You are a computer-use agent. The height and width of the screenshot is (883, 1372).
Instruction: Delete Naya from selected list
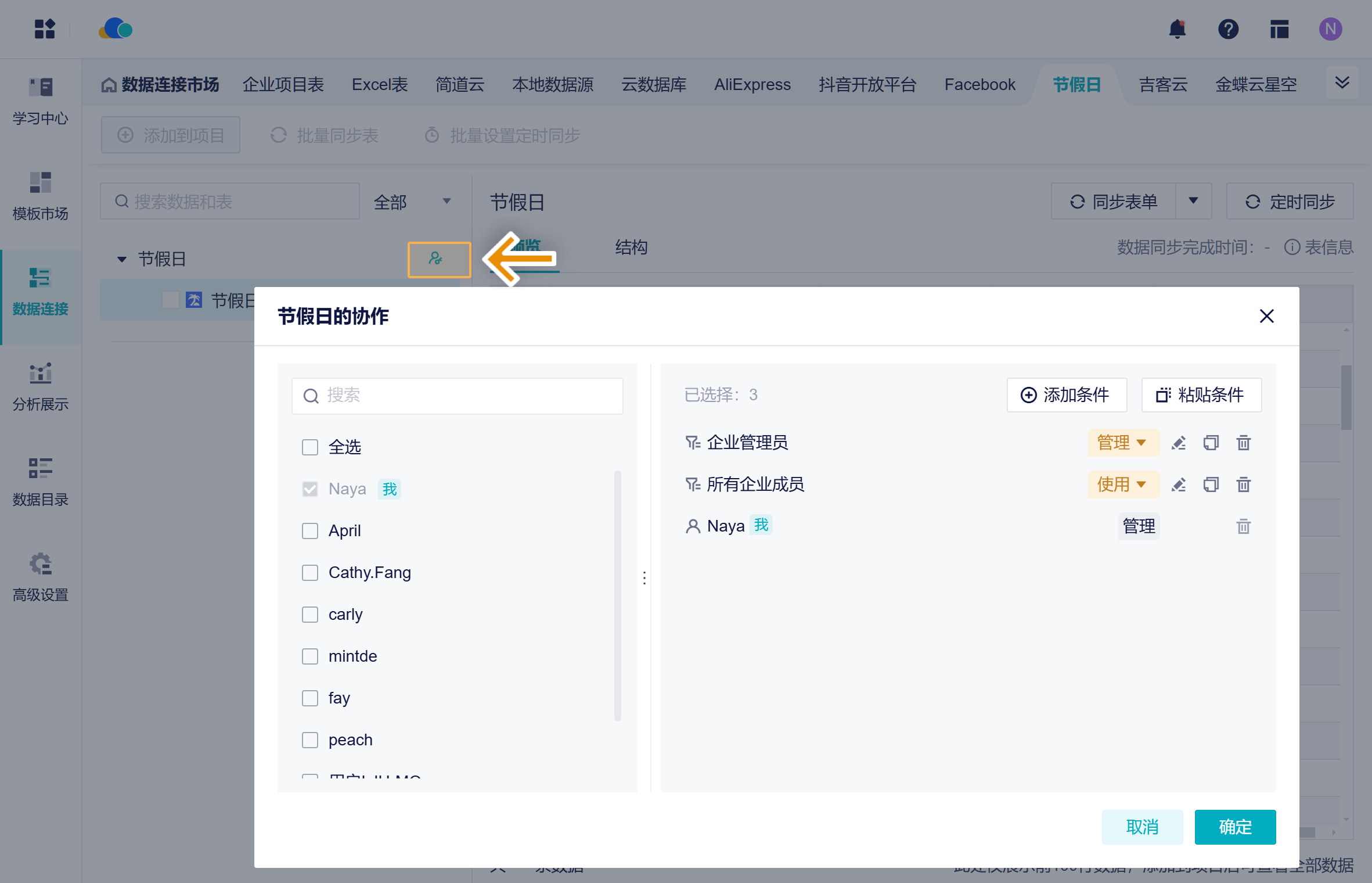click(x=1243, y=527)
